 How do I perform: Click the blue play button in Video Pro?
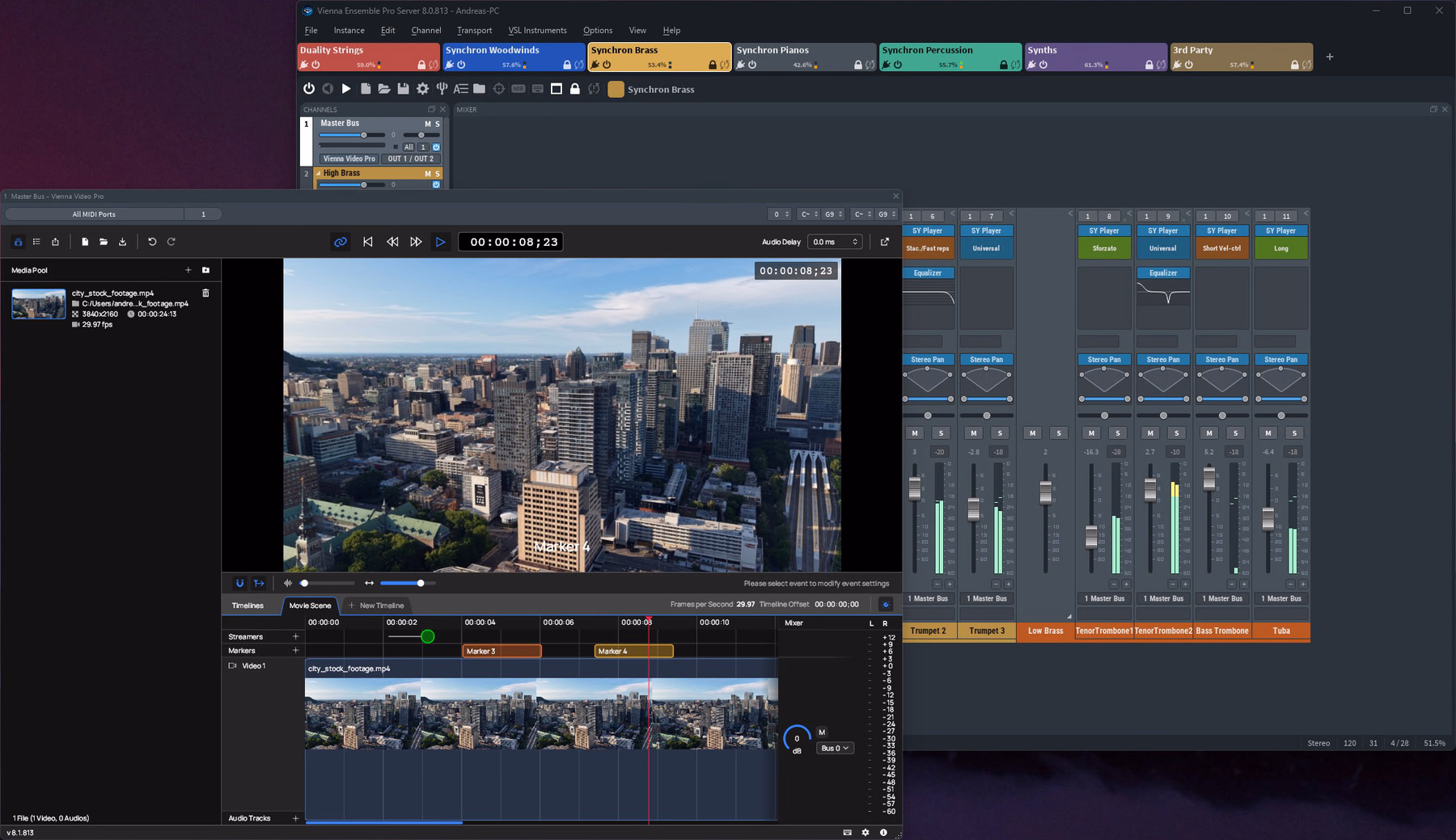point(440,242)
